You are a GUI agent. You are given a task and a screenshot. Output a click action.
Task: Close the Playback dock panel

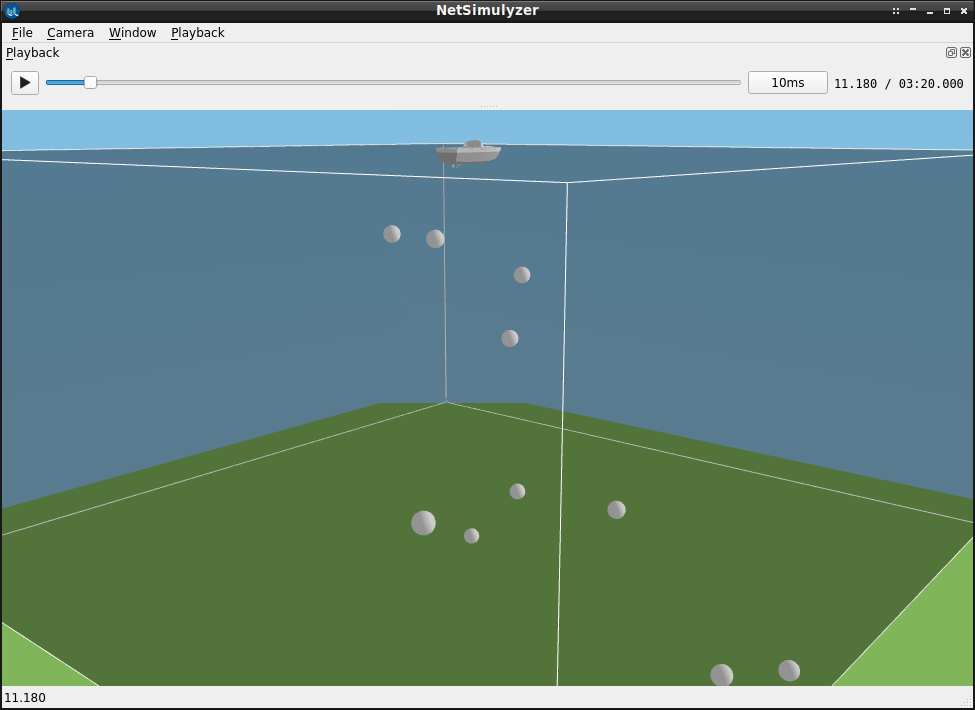[965, 53]
